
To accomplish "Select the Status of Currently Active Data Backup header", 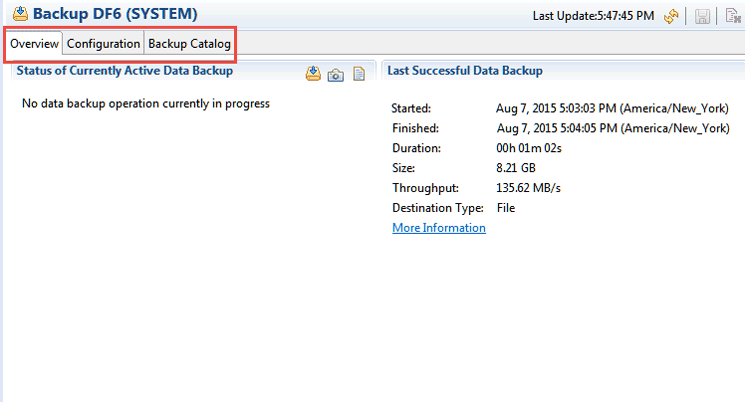I will (x=125, y=71).
